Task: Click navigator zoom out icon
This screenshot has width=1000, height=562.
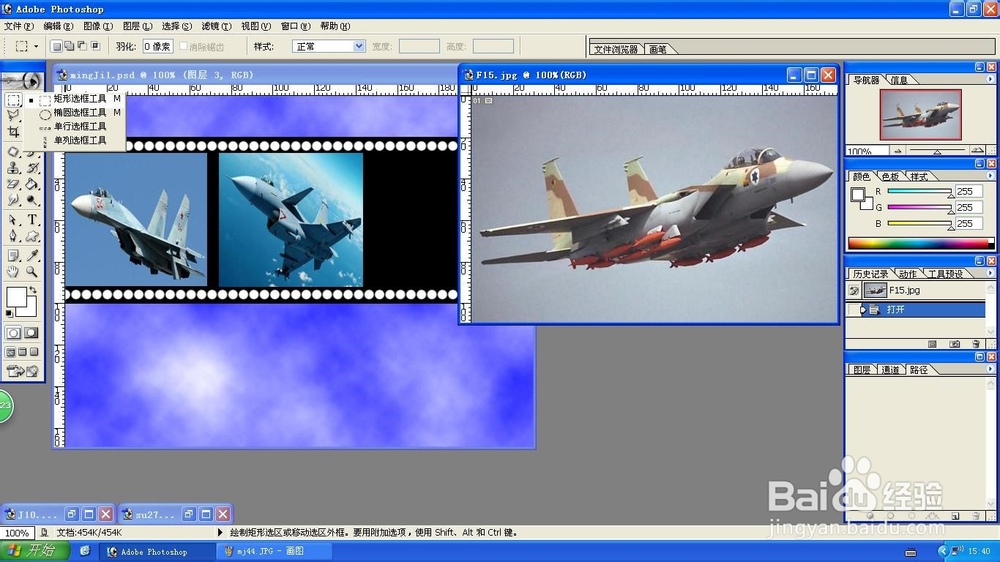Action: point(897,151)
